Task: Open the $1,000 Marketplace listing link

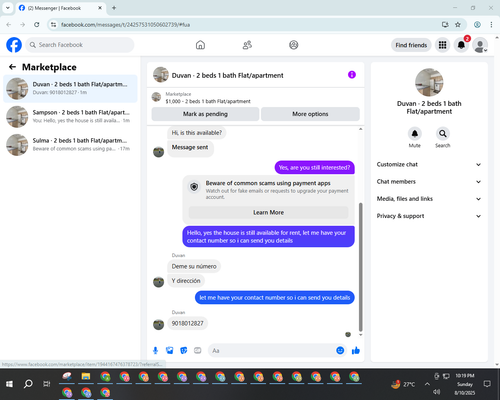Action: click(x=208, y=101)
